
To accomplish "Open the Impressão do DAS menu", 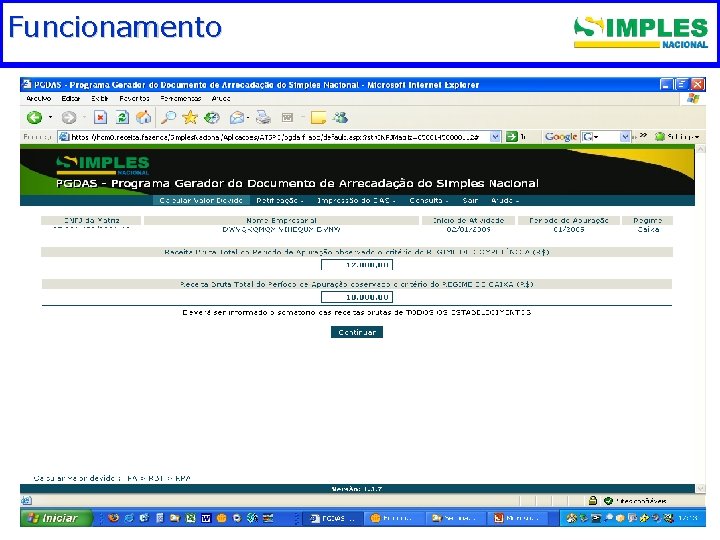I will 356,200.
